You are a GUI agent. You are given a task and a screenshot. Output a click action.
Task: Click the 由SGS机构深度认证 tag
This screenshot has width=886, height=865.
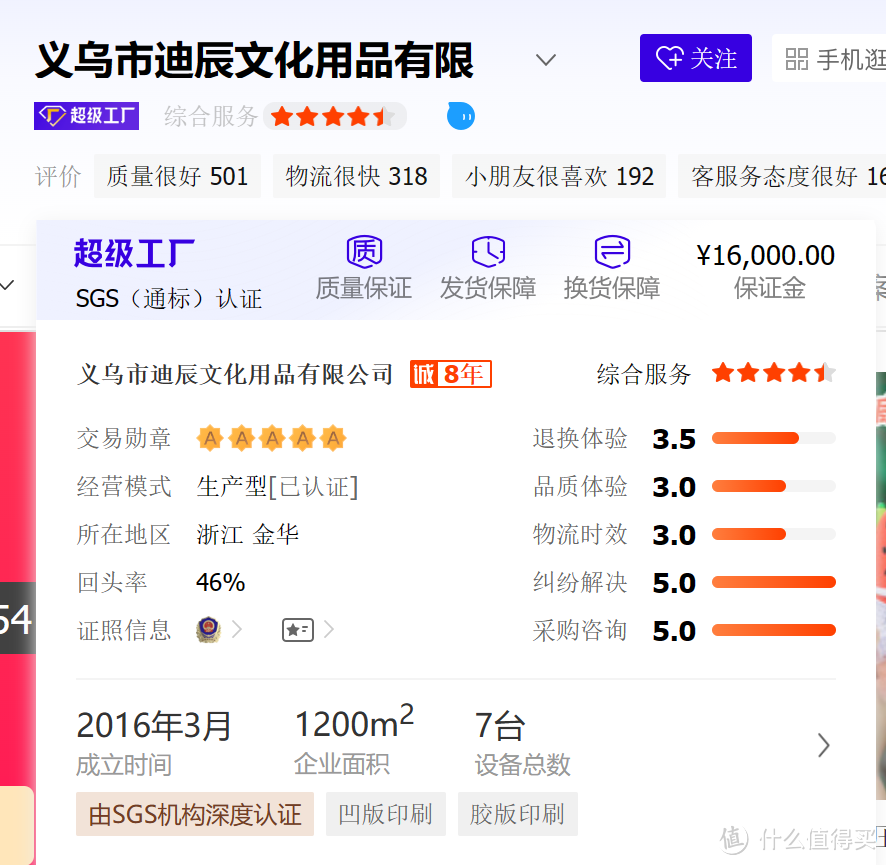pos(195,815)
